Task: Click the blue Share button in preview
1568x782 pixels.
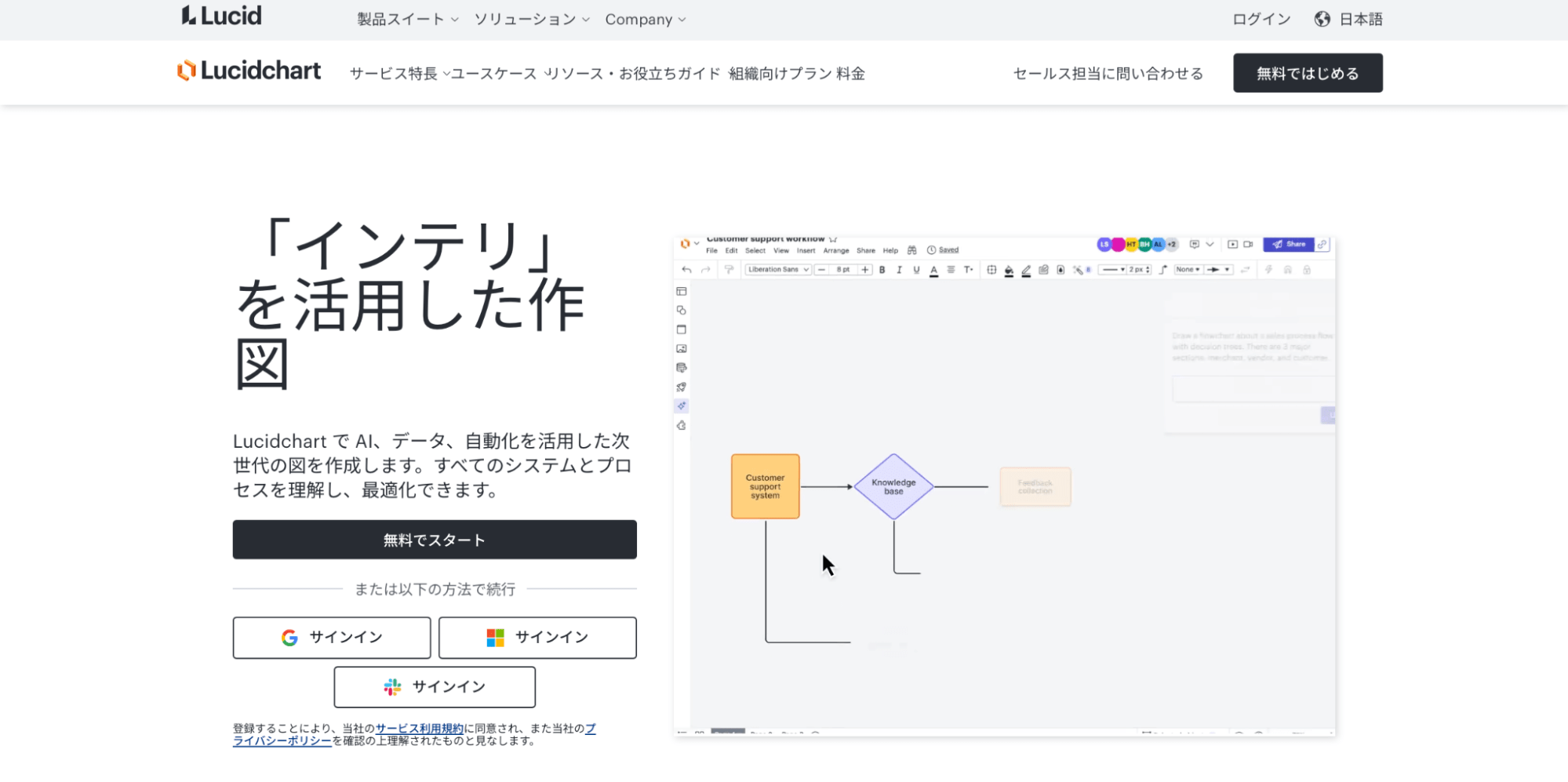Action: click(1289, 245)
